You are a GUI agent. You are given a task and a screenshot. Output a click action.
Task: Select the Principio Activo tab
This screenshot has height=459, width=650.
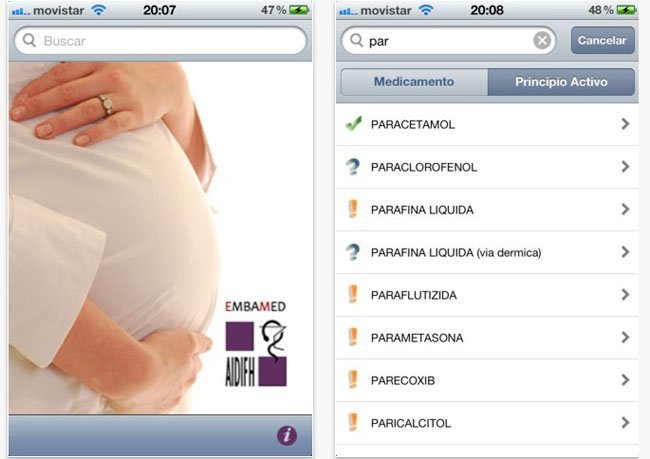(x=561, y=82)
